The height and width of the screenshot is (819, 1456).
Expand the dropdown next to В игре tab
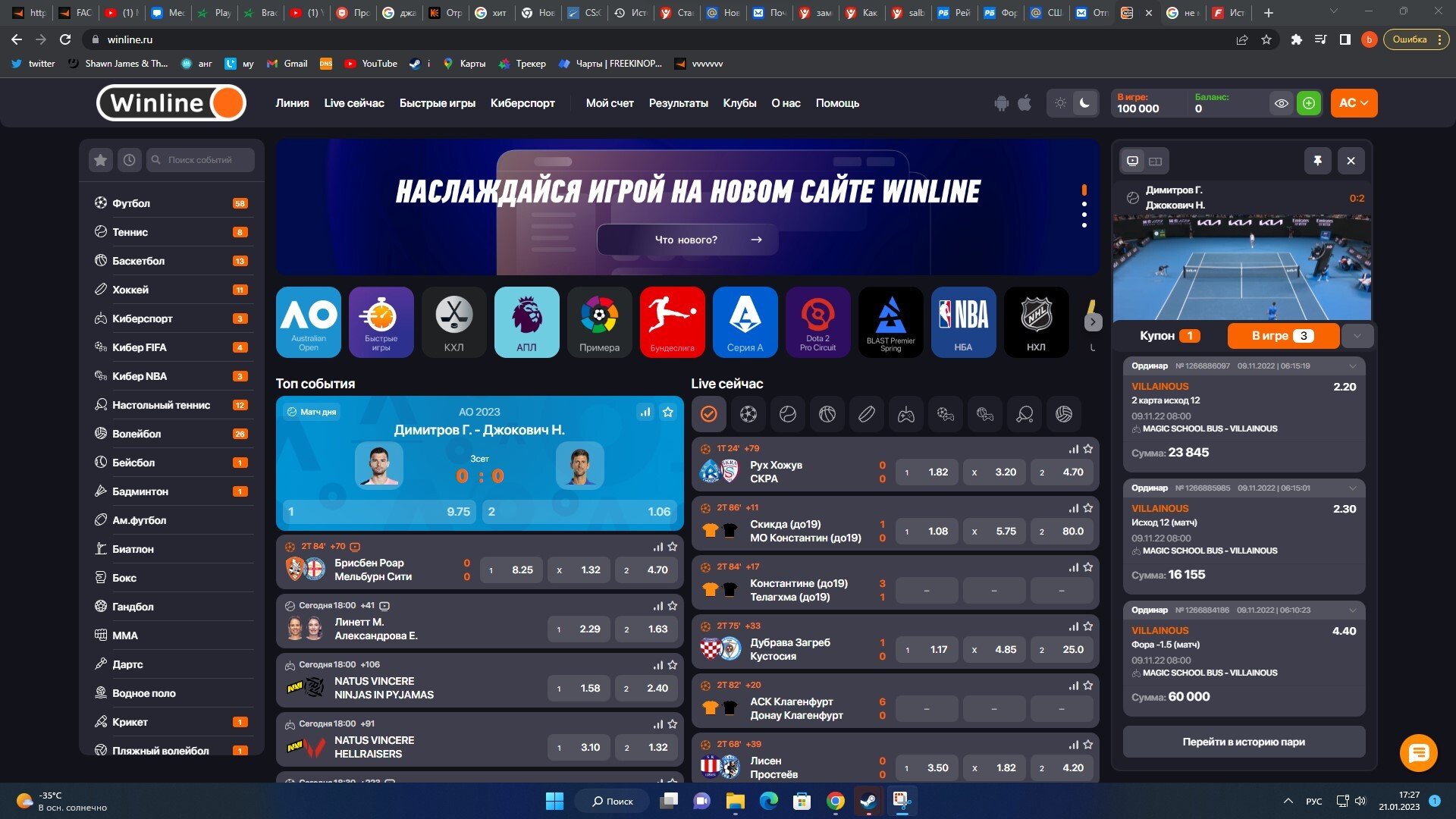point(1357,336)
